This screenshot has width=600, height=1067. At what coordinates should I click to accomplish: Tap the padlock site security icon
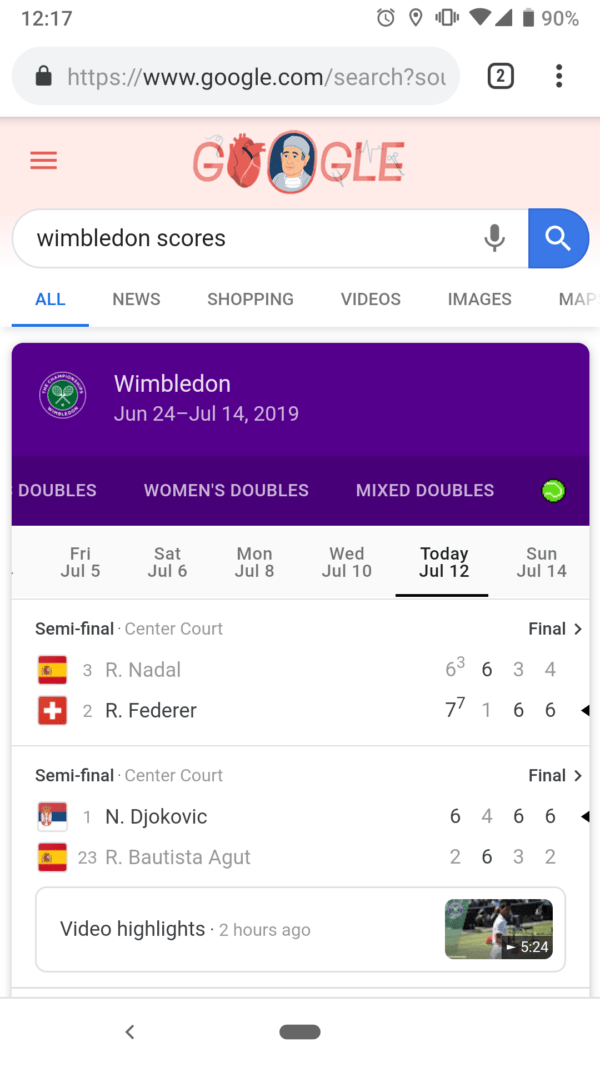pos(43,76)
